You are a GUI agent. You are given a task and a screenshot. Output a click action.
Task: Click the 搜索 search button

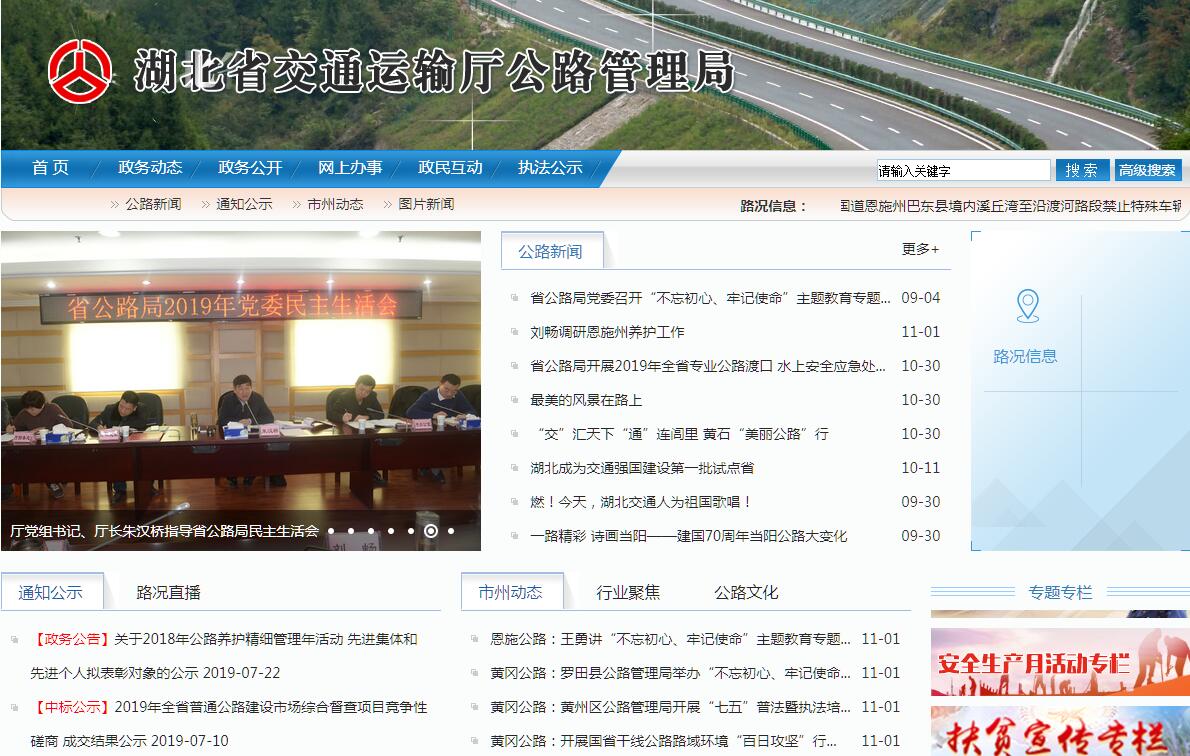click(1082, 170)
